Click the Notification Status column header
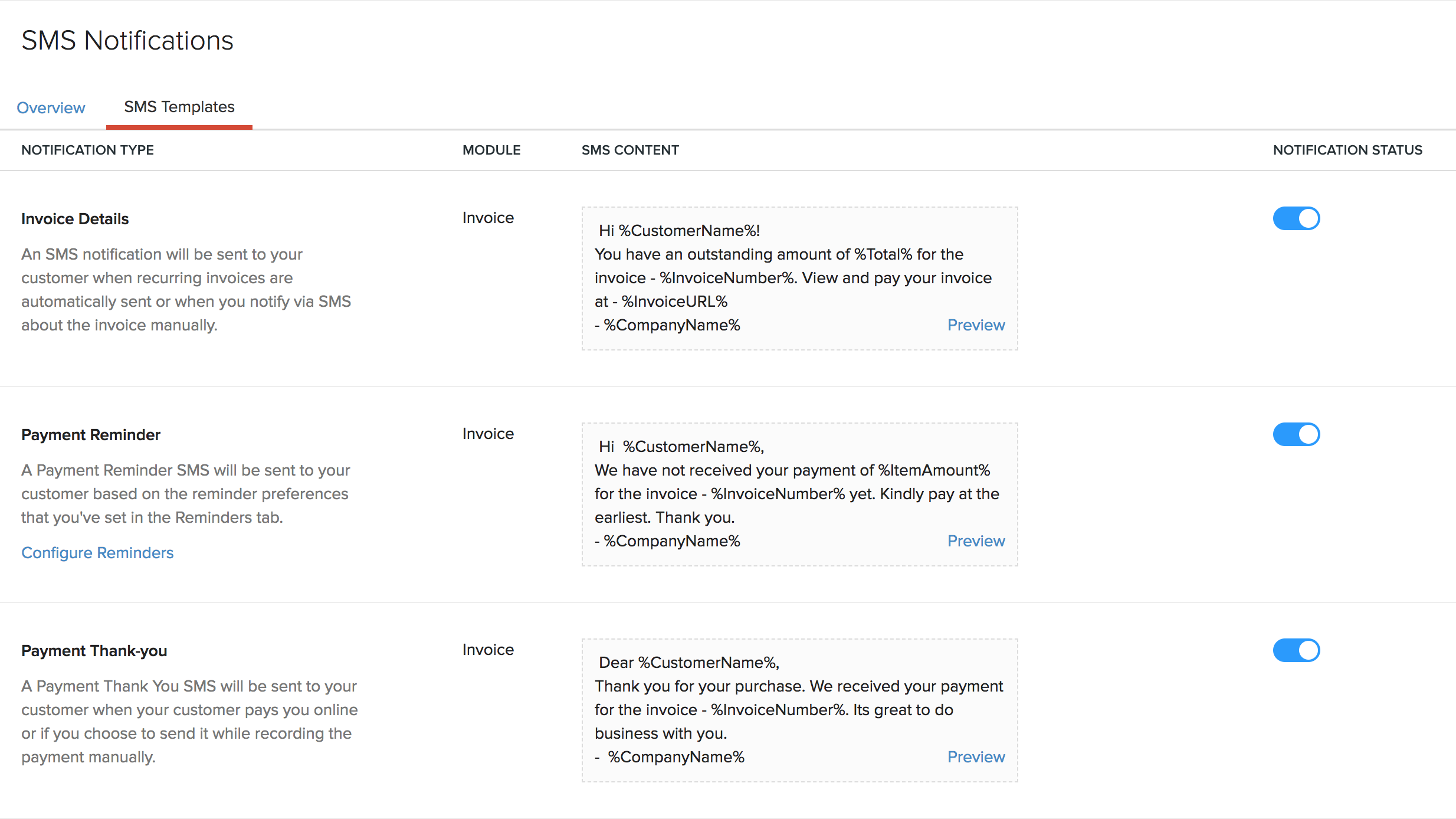Image resolution: width=1456 pixels, height=819 pixels. click(1347, 150)
